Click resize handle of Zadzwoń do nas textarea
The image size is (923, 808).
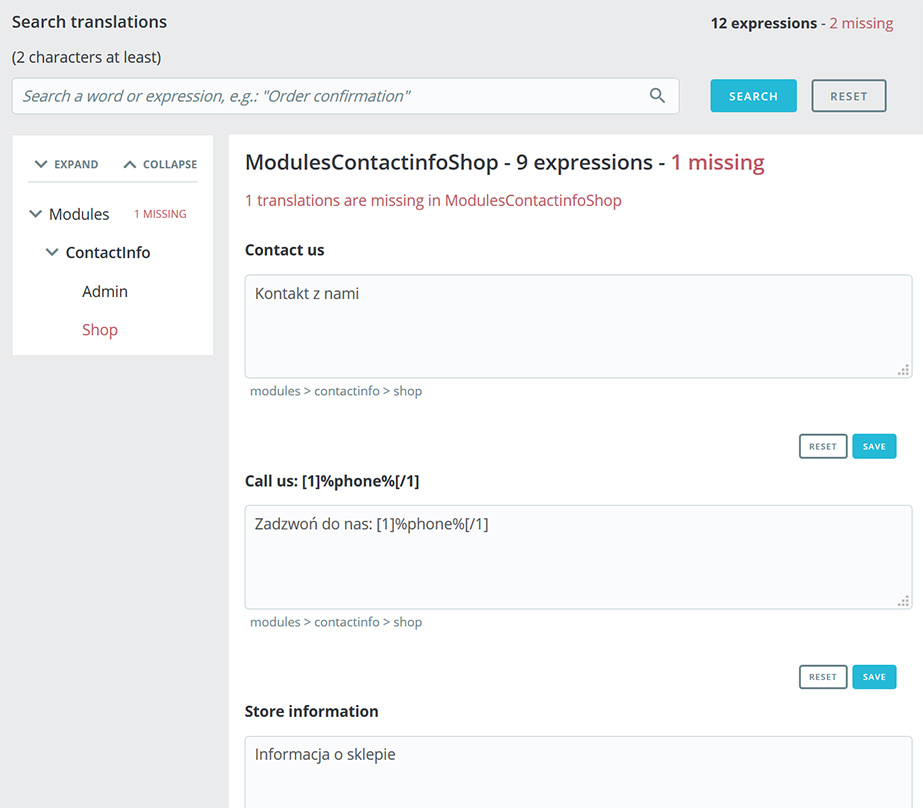tap(904, 601)
